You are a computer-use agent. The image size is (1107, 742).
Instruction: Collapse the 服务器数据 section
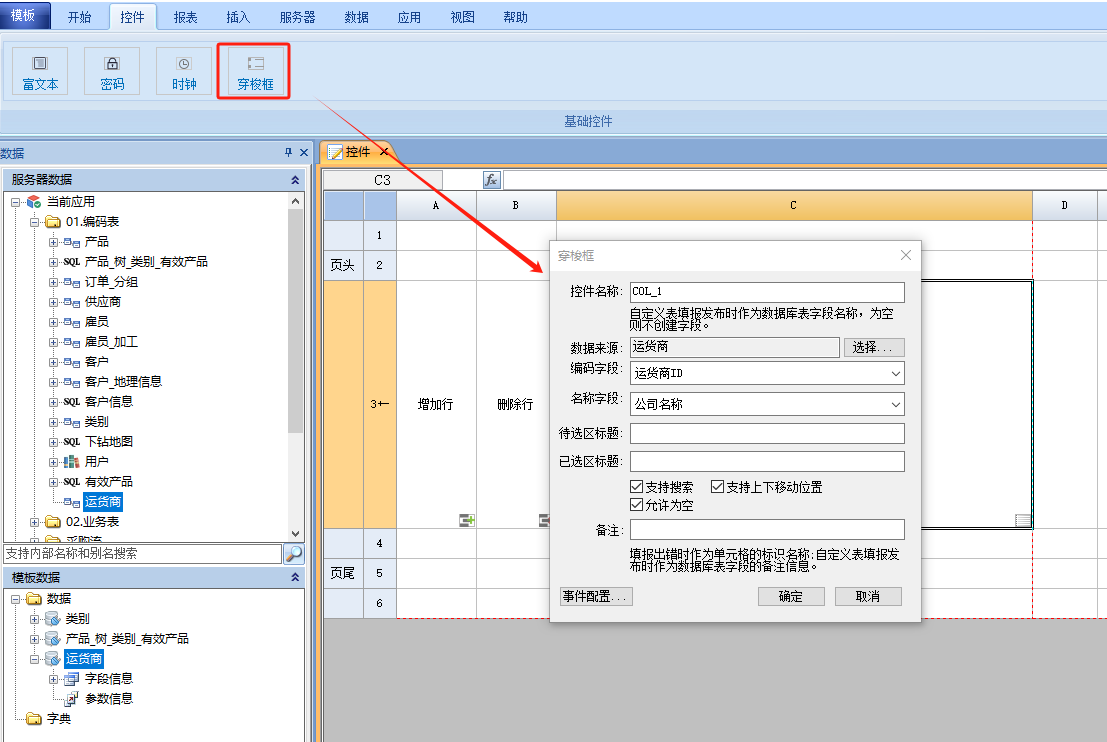295,180
